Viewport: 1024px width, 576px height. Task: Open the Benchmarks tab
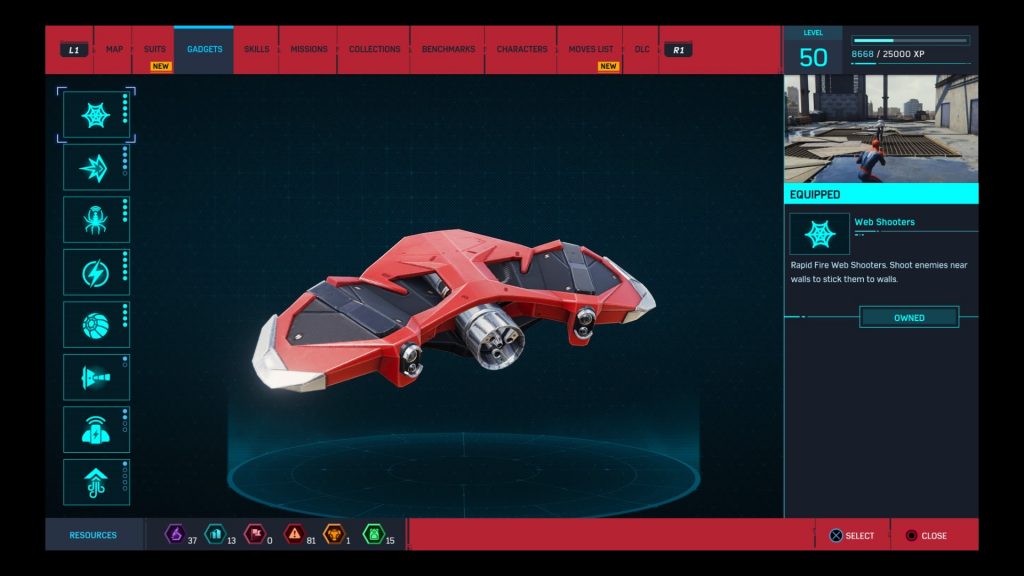448,50
